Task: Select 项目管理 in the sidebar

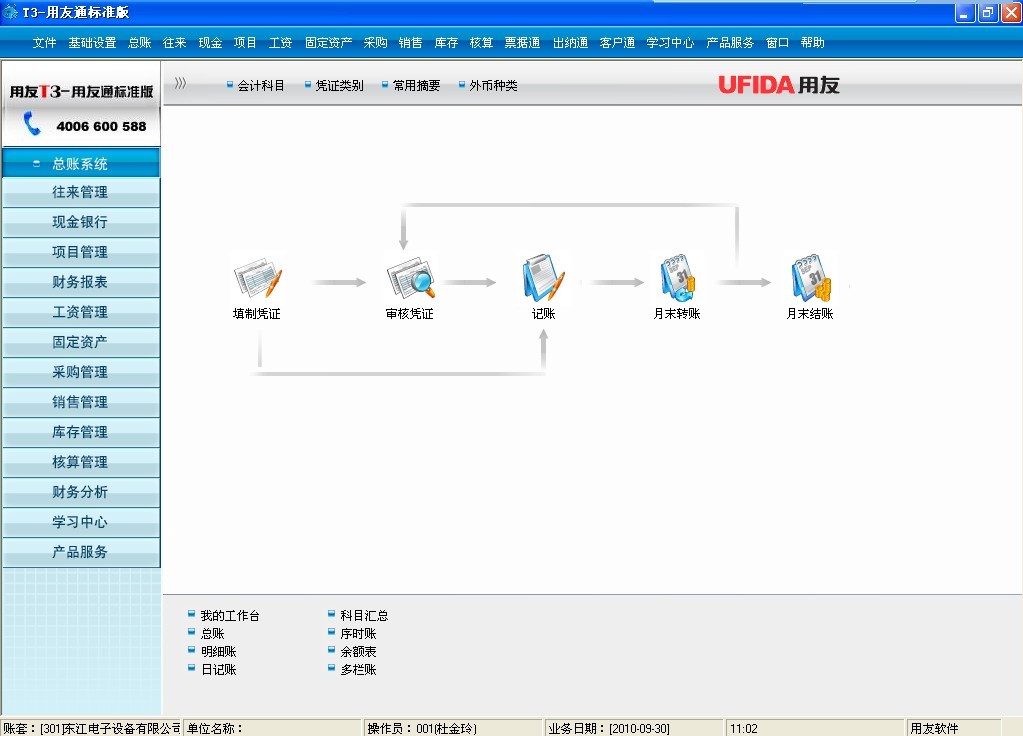Action: [x=81, y=253]
